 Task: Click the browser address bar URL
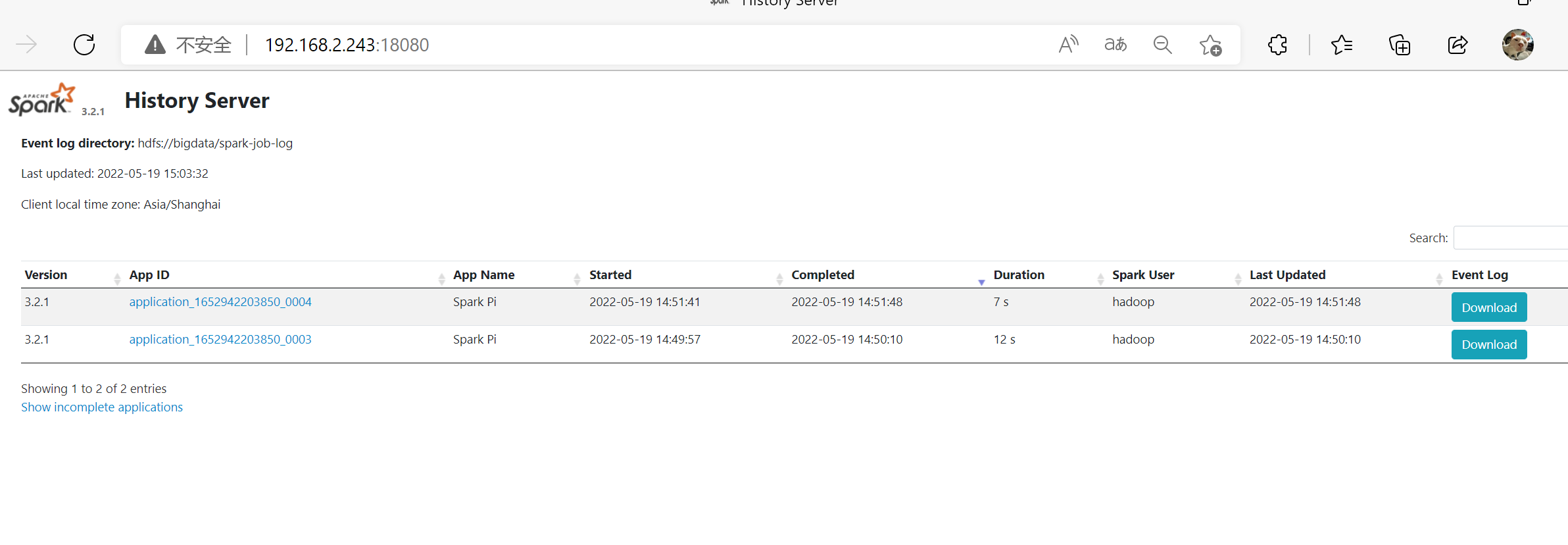tap(347, 45)
